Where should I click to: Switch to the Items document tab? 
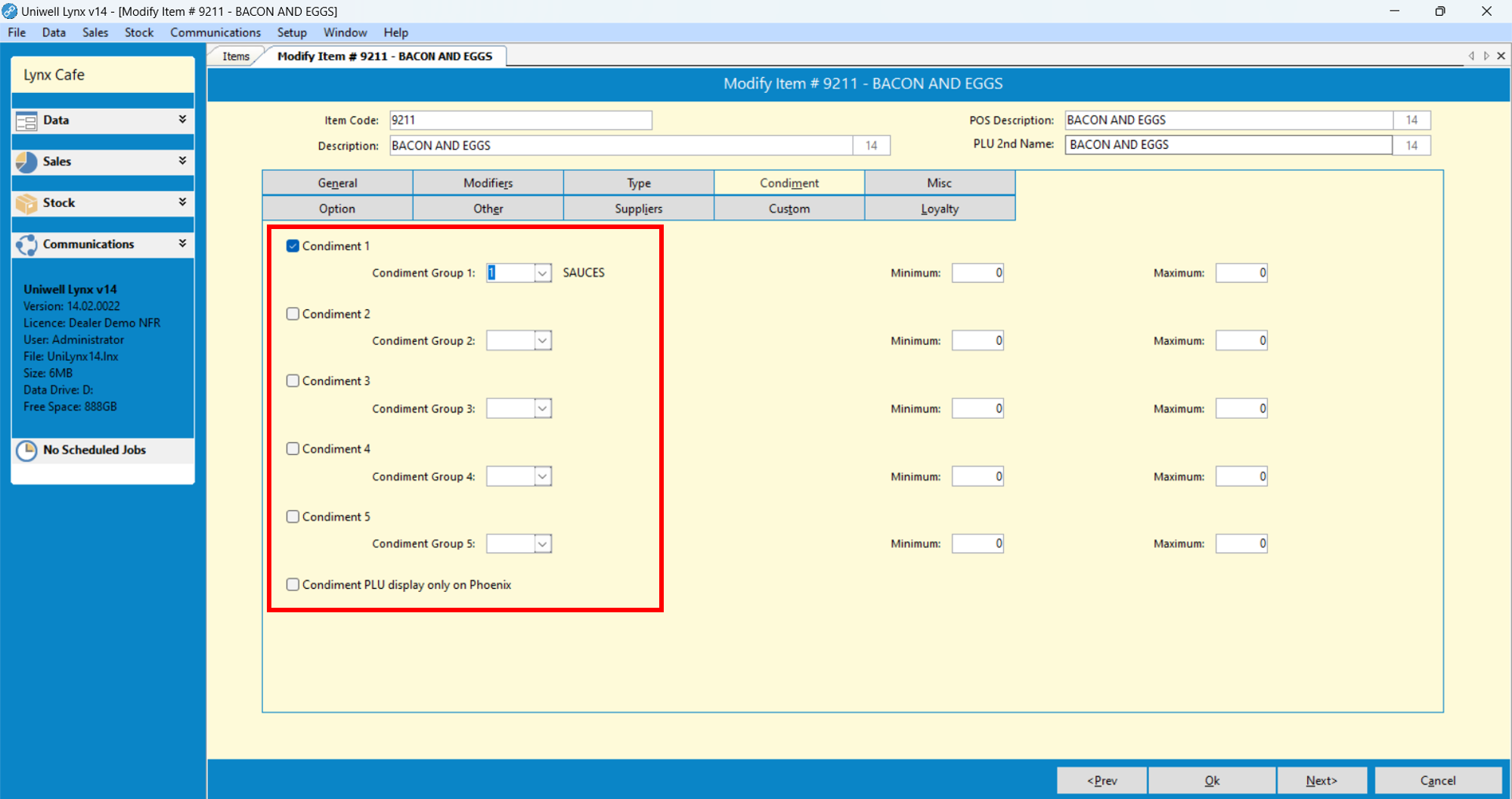[236, 57]
